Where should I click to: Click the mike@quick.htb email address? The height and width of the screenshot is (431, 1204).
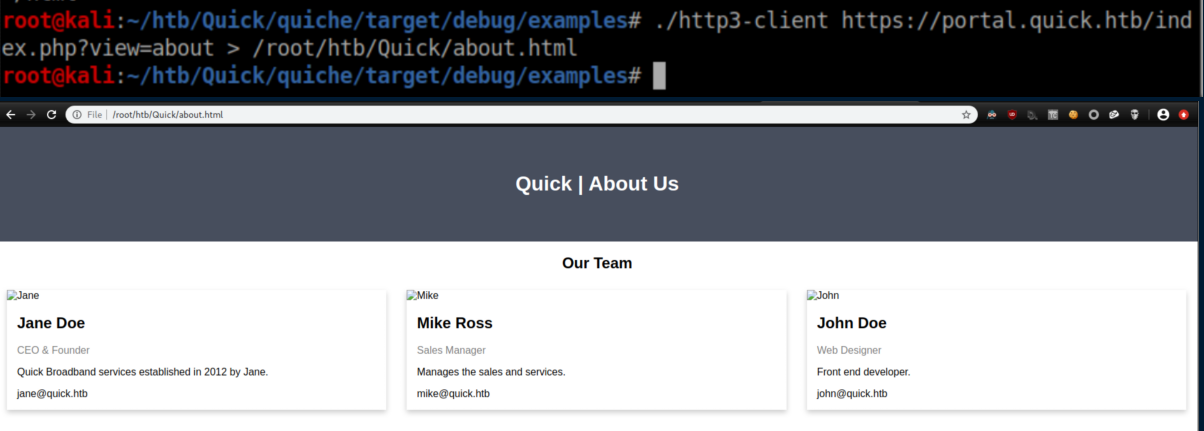click(453, 394)
